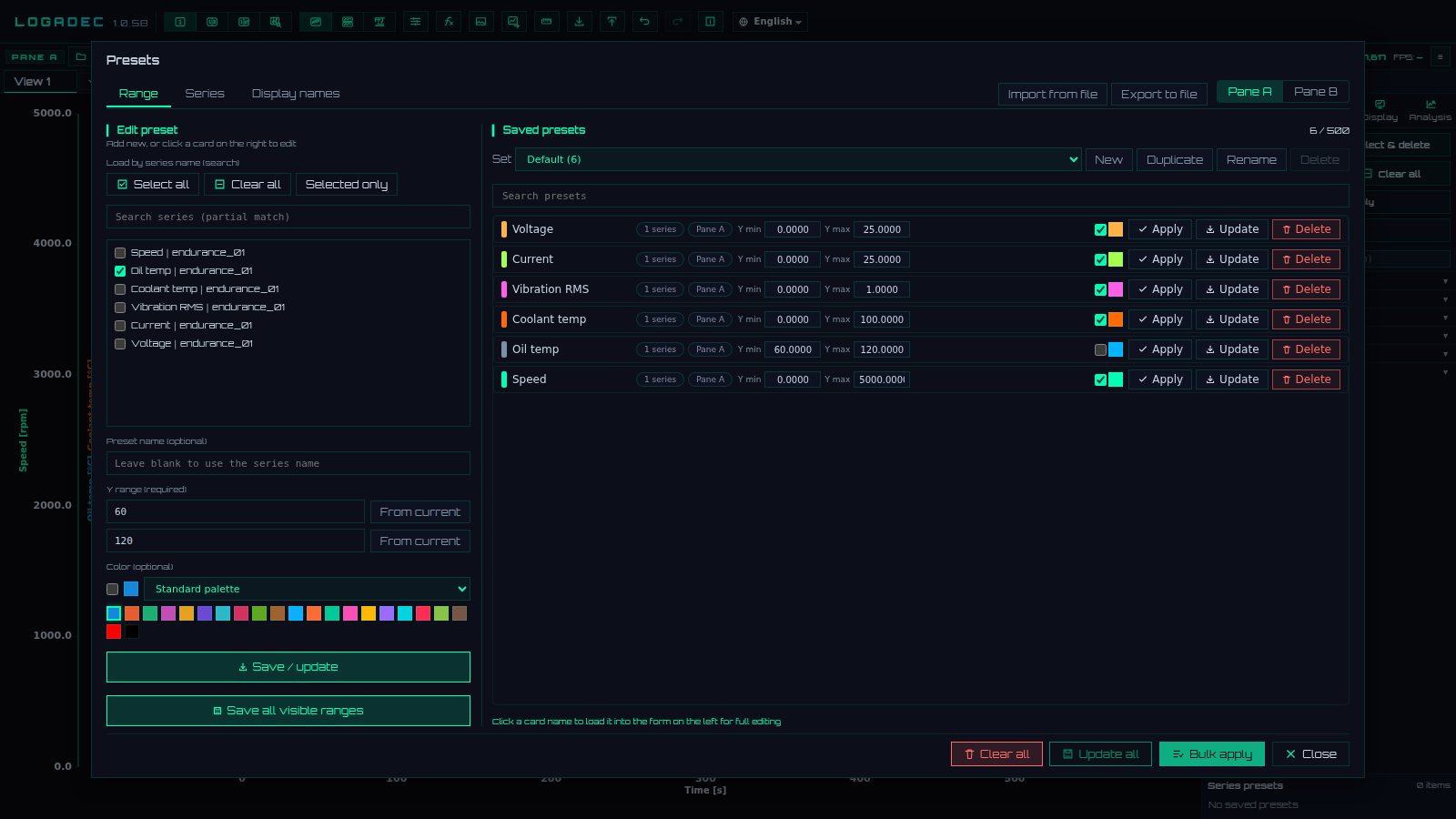Screen dimensions: 1456x819
Task: Delete the Coolant temp preset
Action: 1306,319
